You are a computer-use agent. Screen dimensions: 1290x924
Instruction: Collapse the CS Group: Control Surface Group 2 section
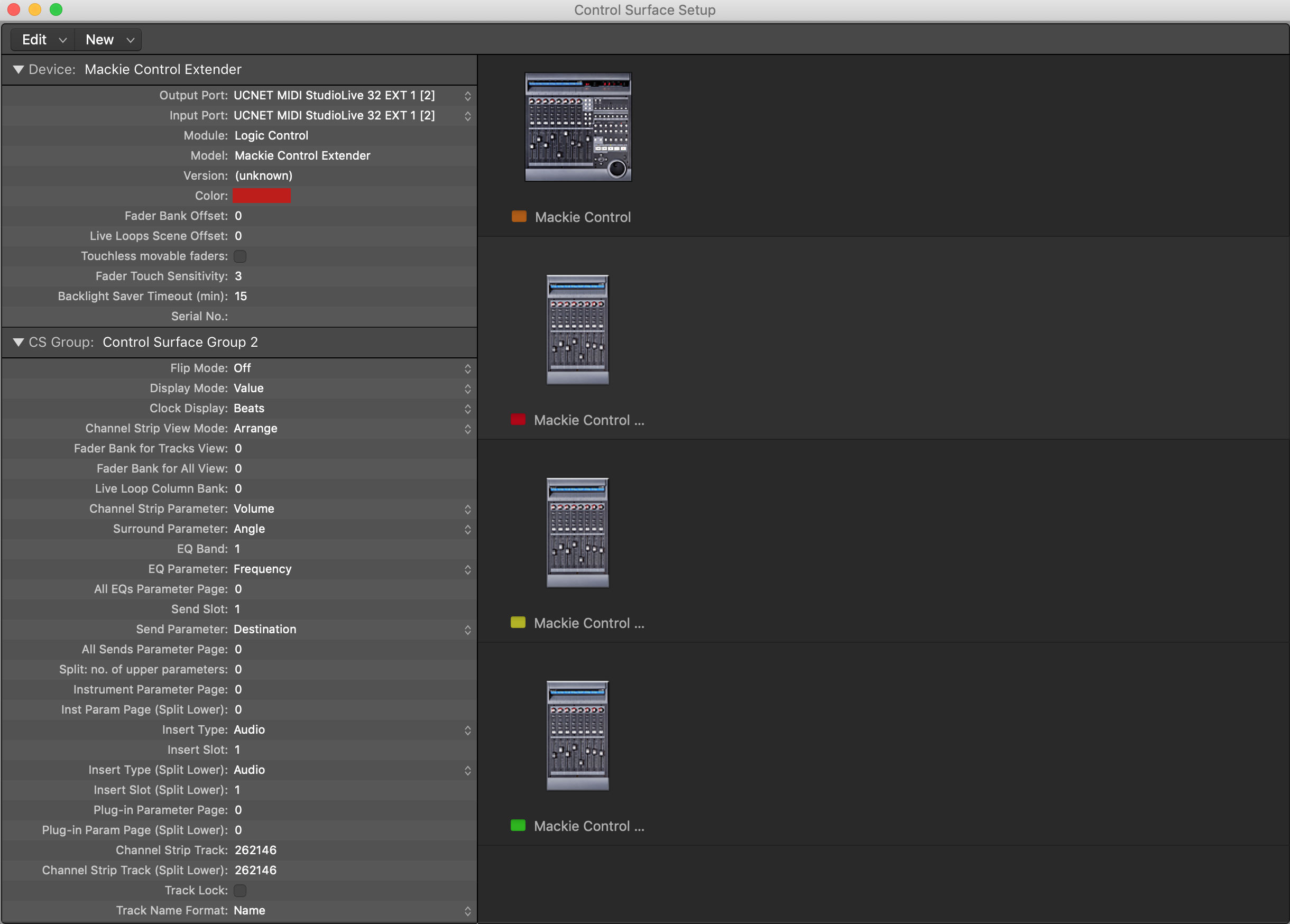18,341
